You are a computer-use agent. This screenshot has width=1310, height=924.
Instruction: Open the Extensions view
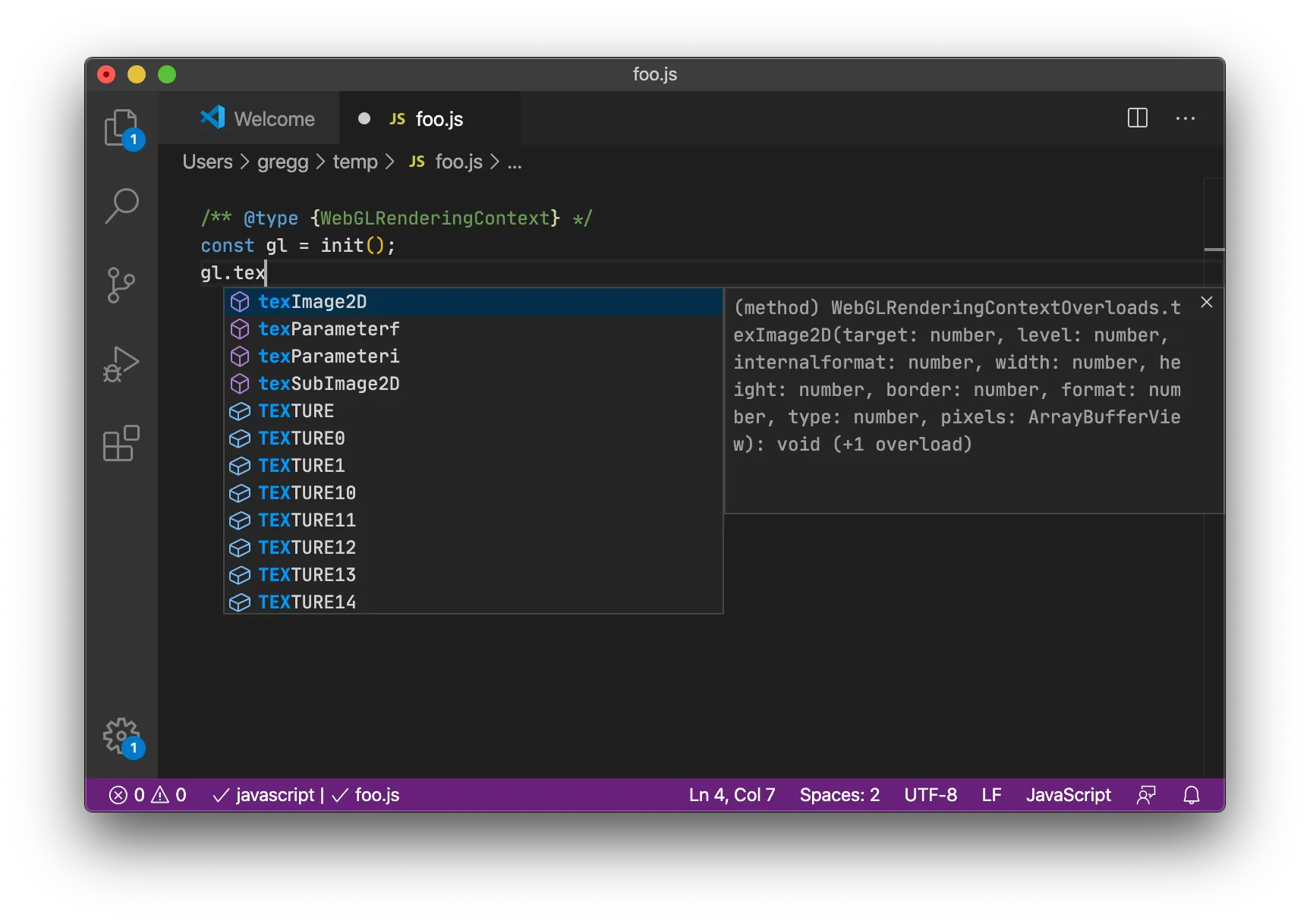[121, 443]
